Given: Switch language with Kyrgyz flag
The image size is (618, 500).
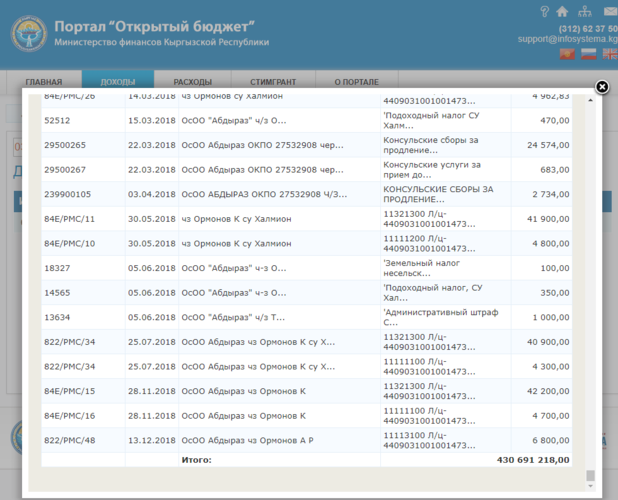Looking at the screenshot, I should tap(568, 54).
